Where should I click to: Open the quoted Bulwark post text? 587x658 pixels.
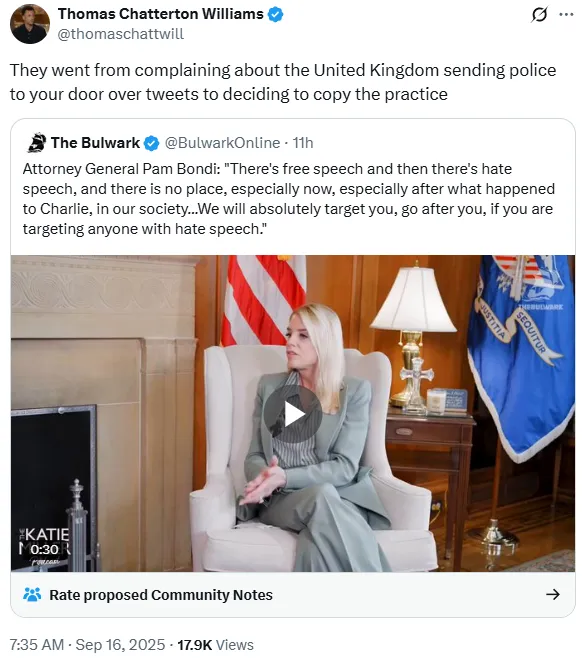289,199
